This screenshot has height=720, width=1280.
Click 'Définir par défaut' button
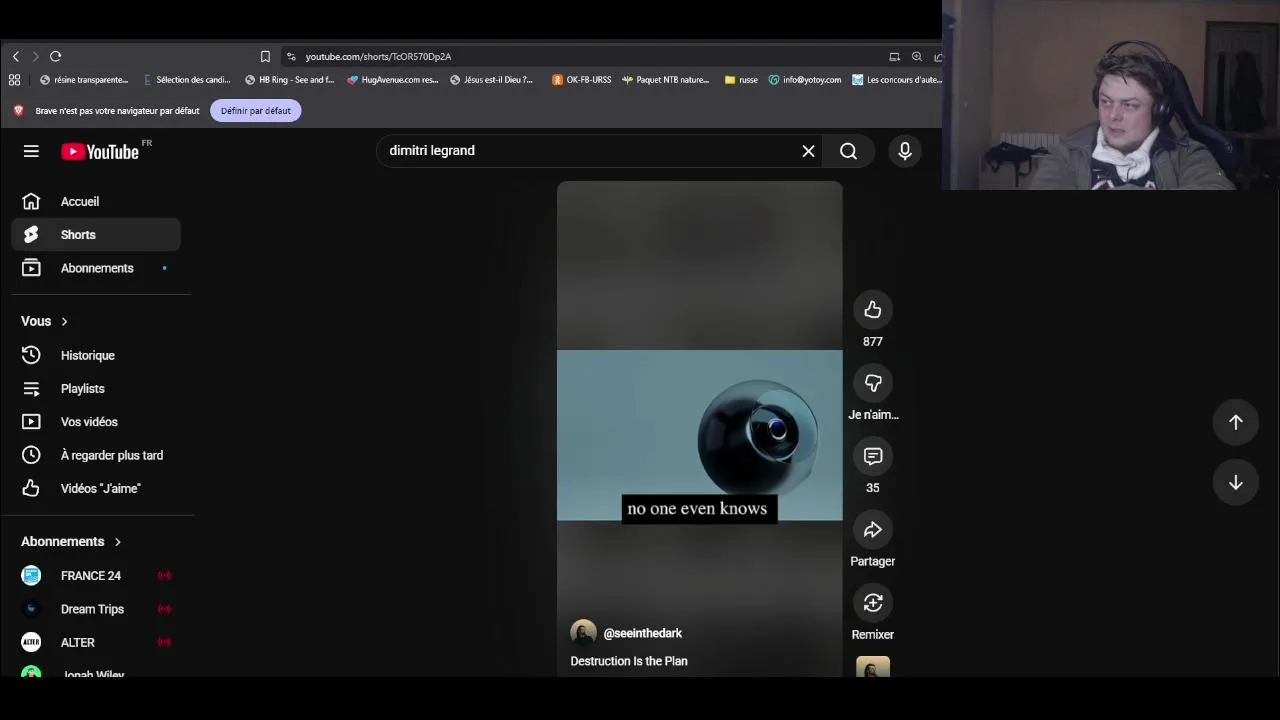point(256,111)
